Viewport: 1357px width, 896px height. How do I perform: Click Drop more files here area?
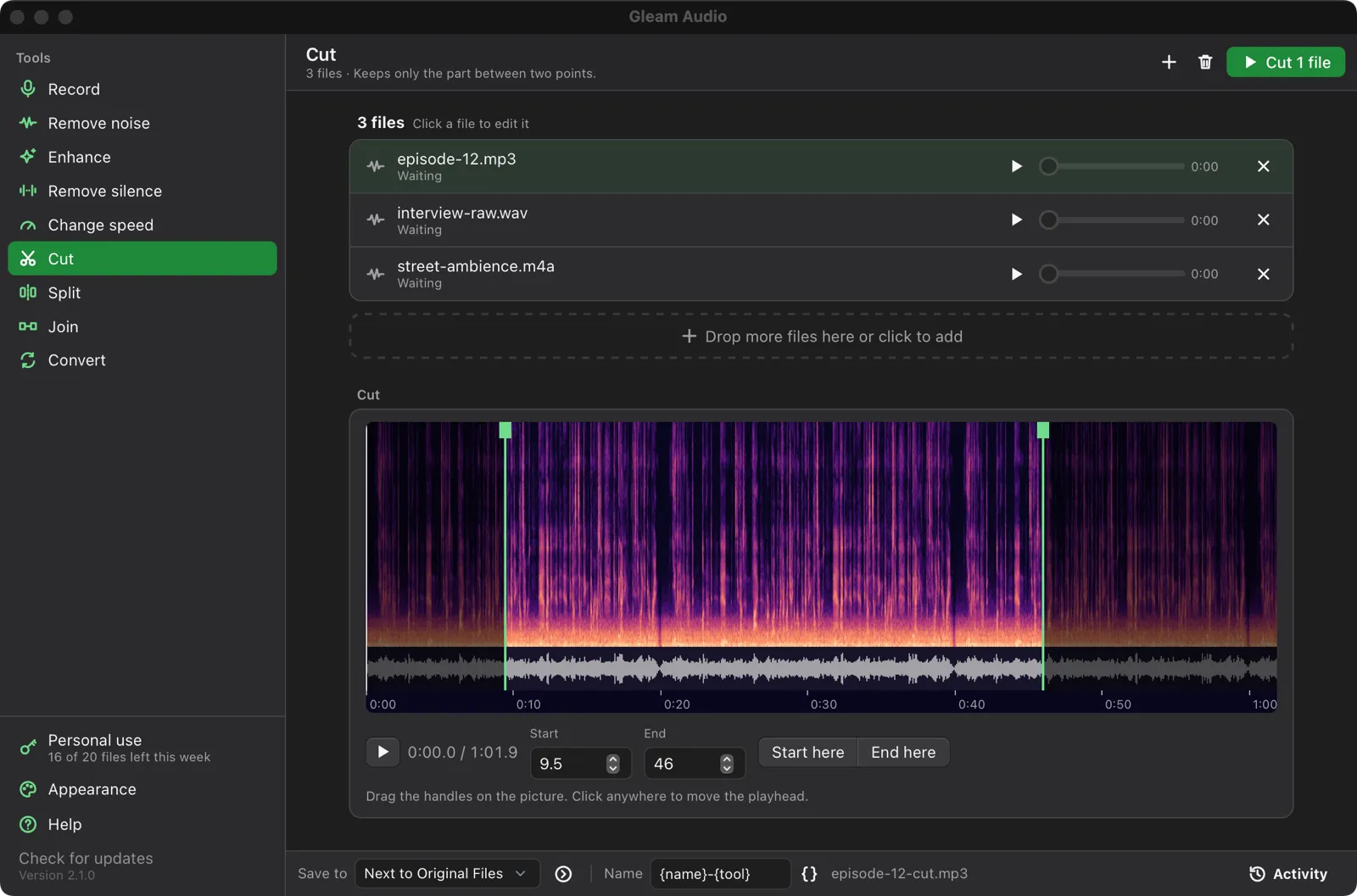821,337
